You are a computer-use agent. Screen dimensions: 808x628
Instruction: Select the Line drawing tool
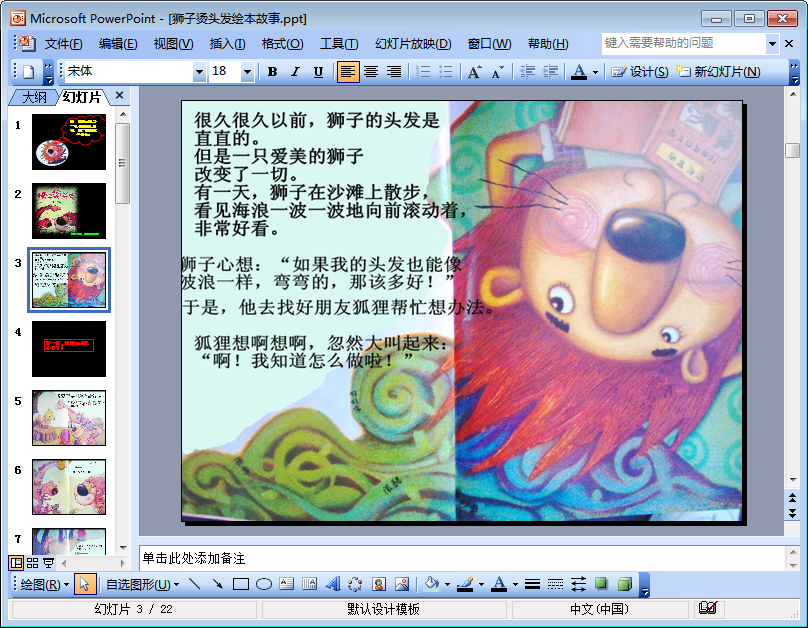(x=194, y=584)
